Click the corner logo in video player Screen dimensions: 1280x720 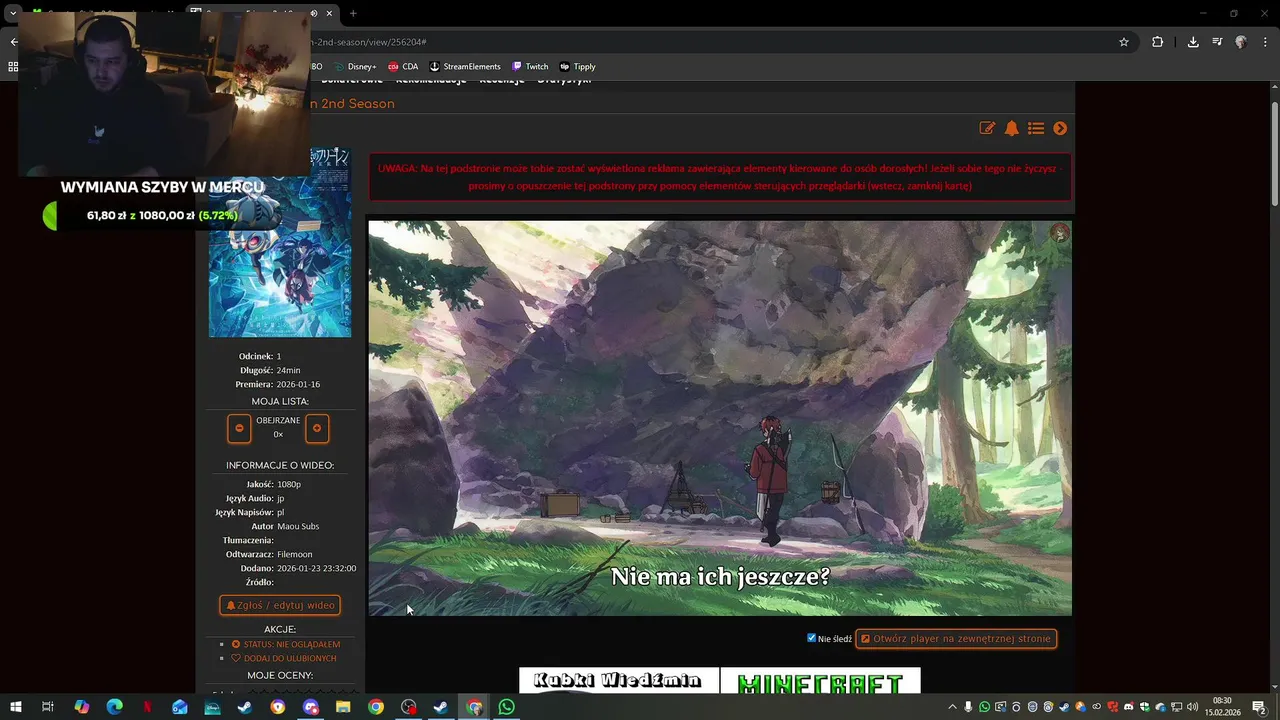pos(1060,234)
